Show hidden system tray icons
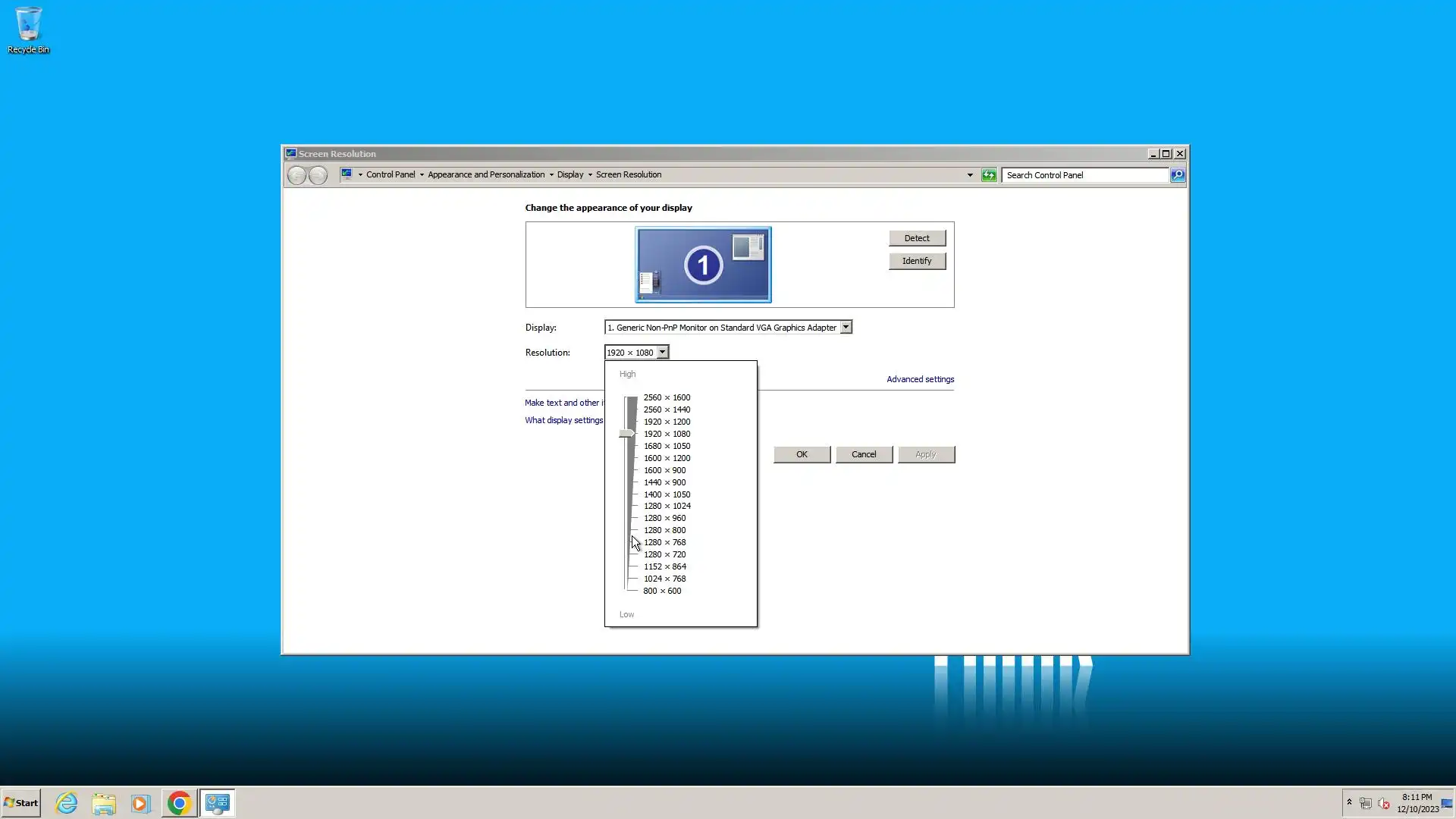This screenshot has width=1456, height=819. [1349, 802]
